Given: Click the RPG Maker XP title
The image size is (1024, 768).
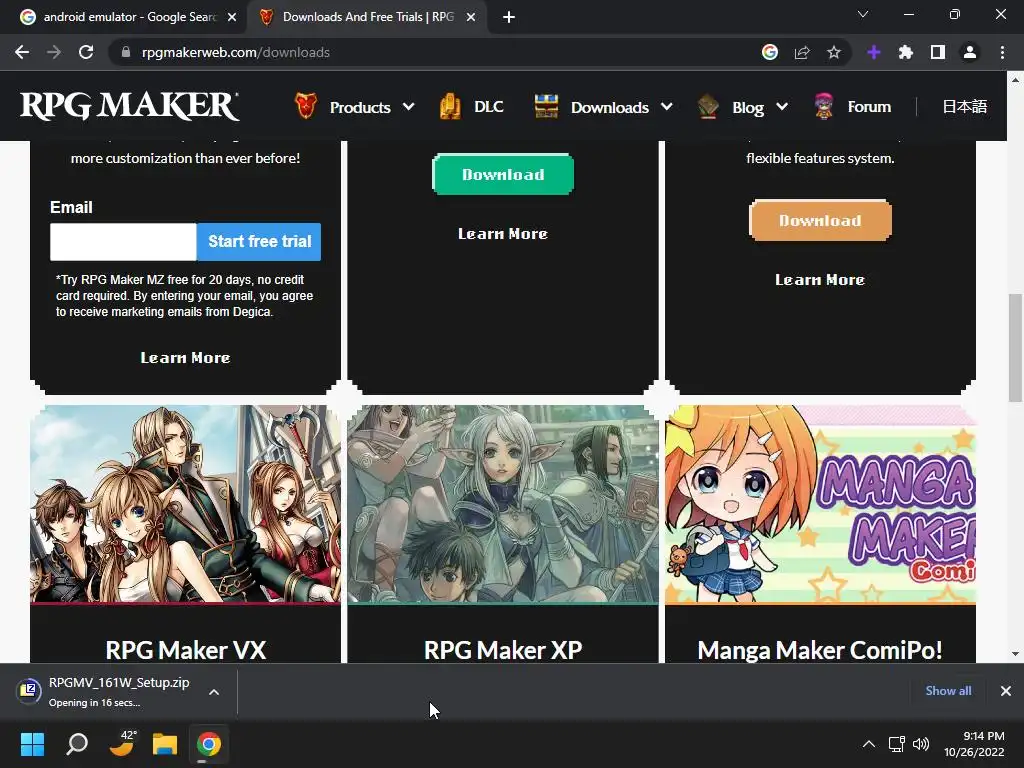Looking at the screenshot, I should (503, 650).
